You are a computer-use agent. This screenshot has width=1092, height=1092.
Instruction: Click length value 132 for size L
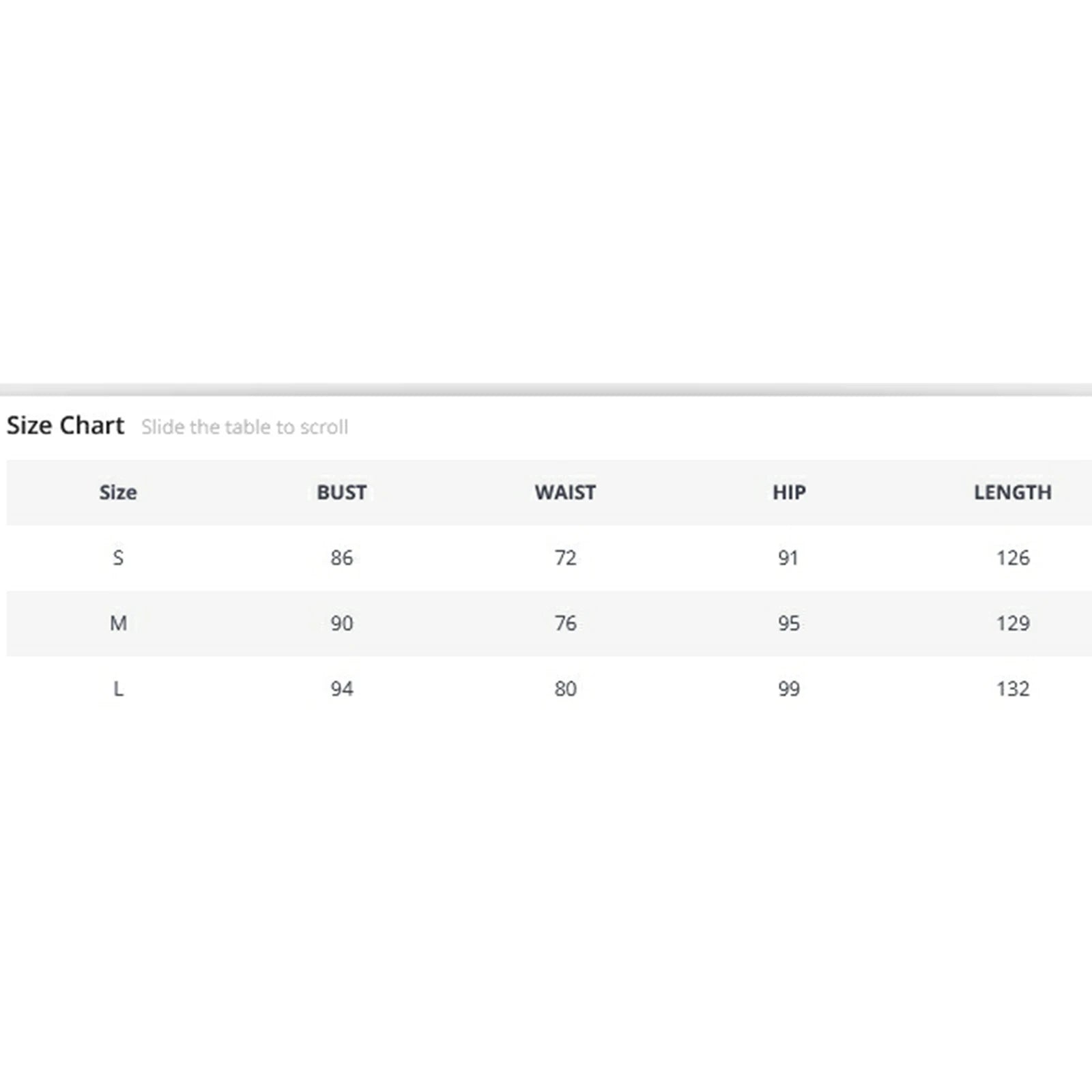coord(1012,689)
